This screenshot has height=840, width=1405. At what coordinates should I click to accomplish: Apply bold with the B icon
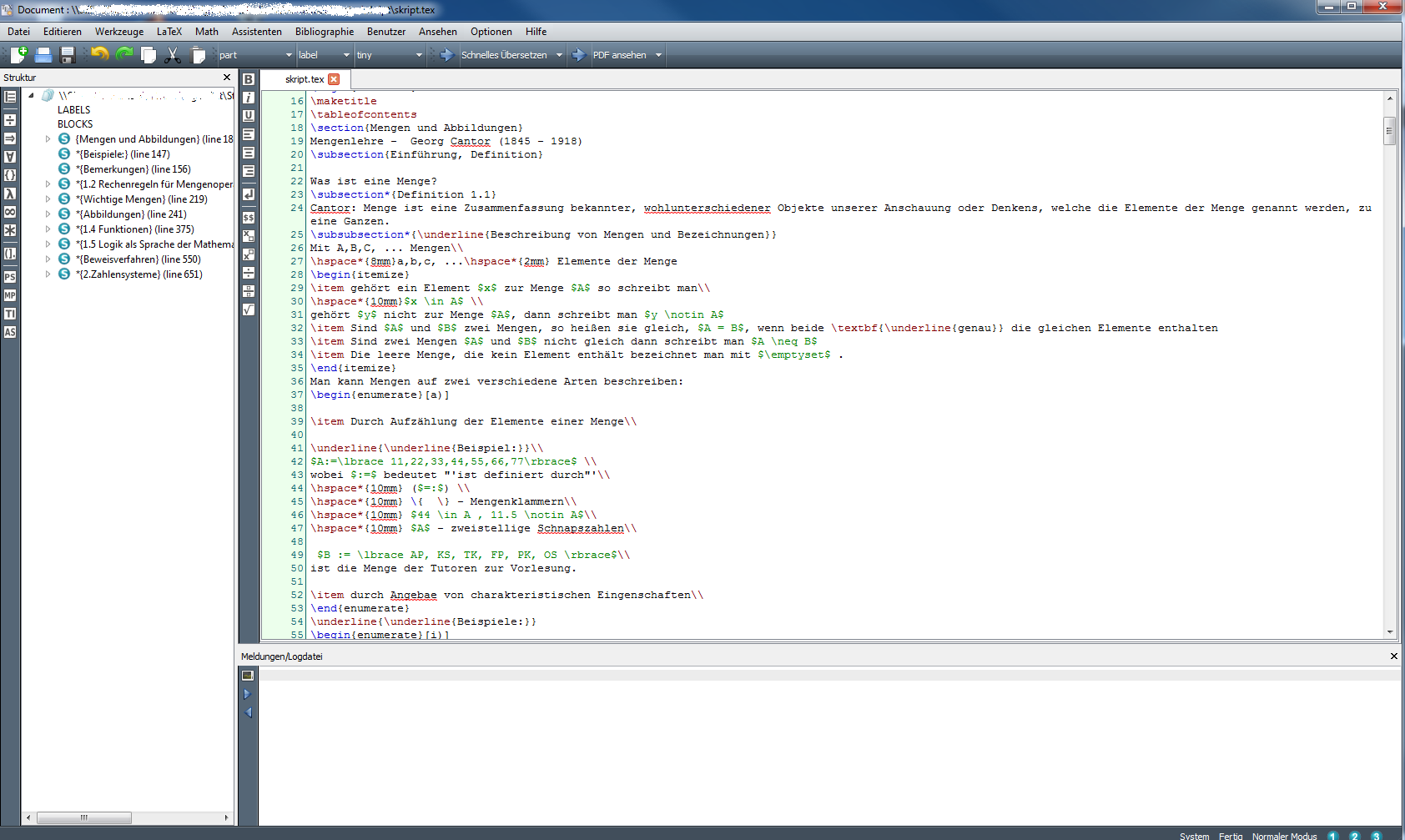(249, 79)
